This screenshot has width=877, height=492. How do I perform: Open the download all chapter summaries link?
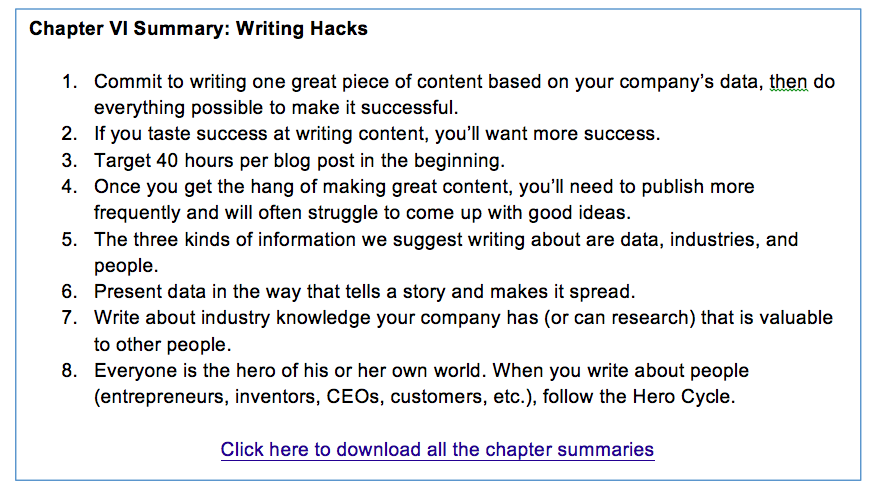[437, 449]
